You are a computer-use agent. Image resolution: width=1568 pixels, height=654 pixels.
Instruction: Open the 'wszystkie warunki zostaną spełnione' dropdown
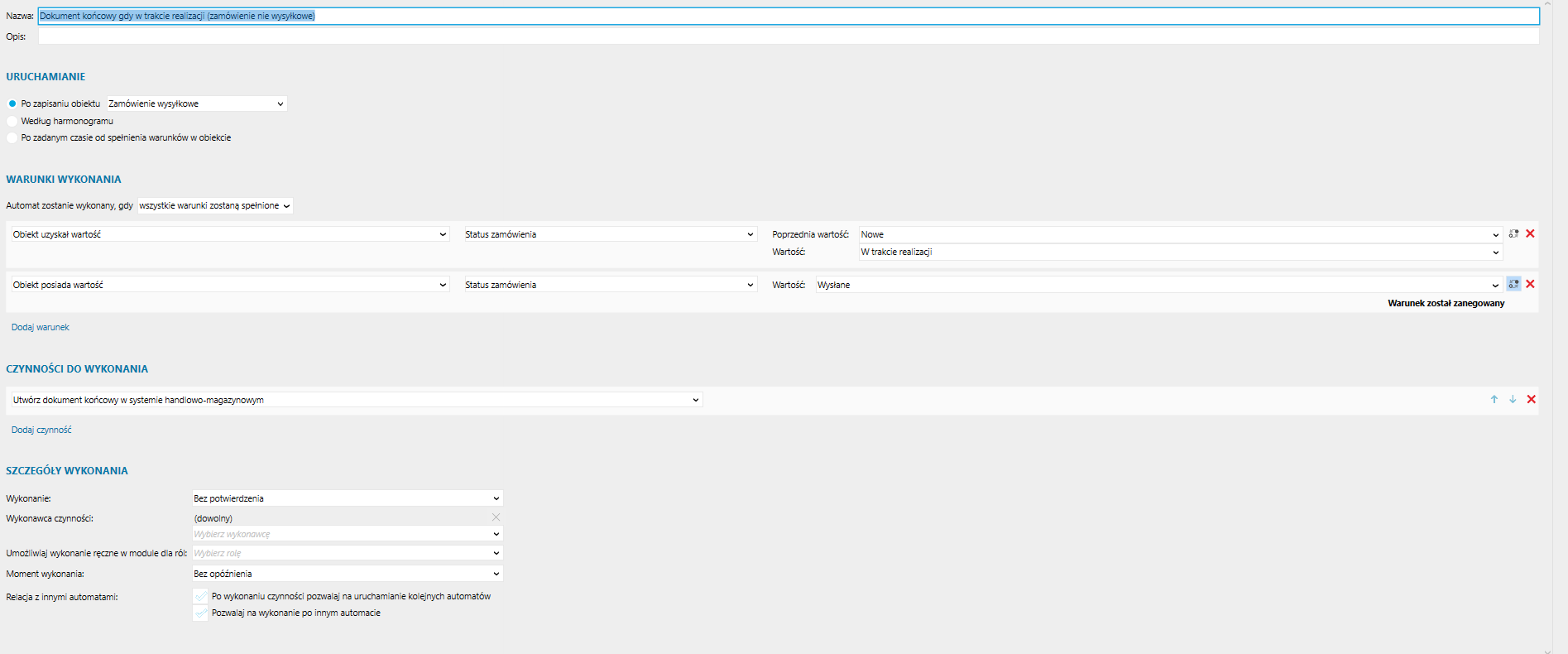pyautogui.click(x=214, y=206)
